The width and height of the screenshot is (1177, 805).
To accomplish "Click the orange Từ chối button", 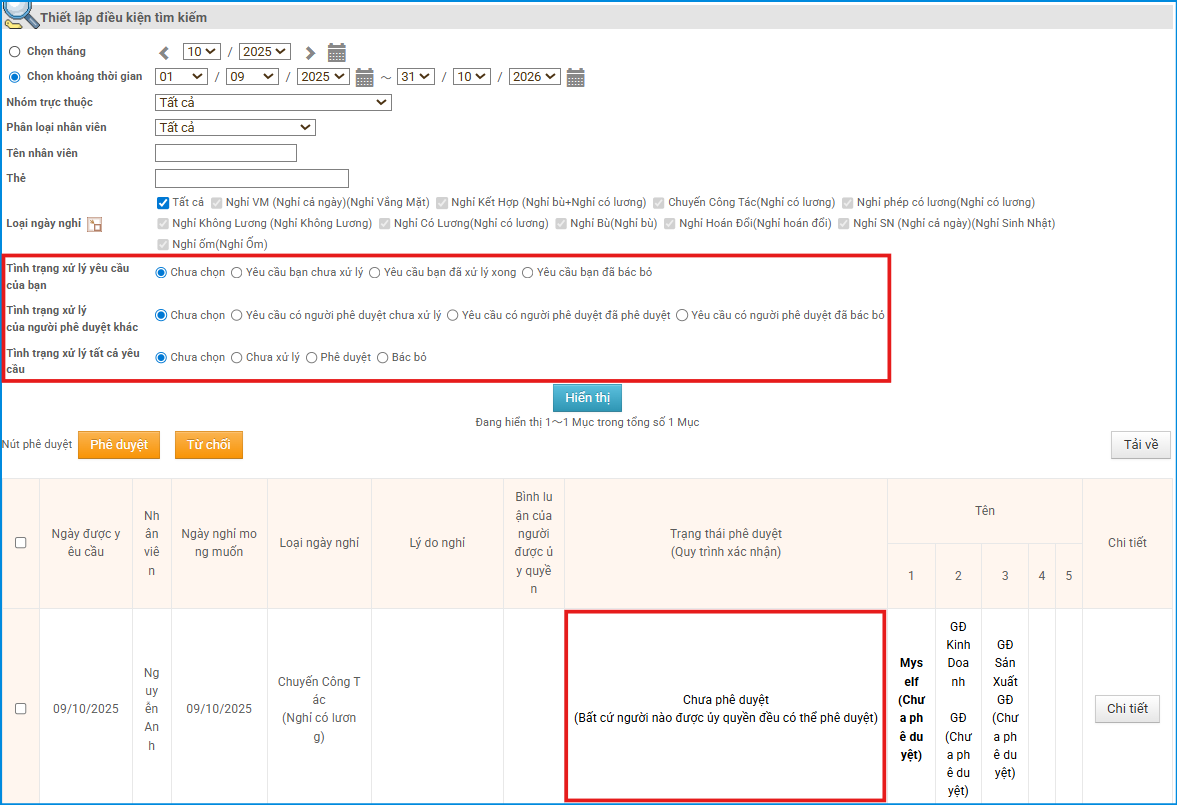I will pos(208,445).
